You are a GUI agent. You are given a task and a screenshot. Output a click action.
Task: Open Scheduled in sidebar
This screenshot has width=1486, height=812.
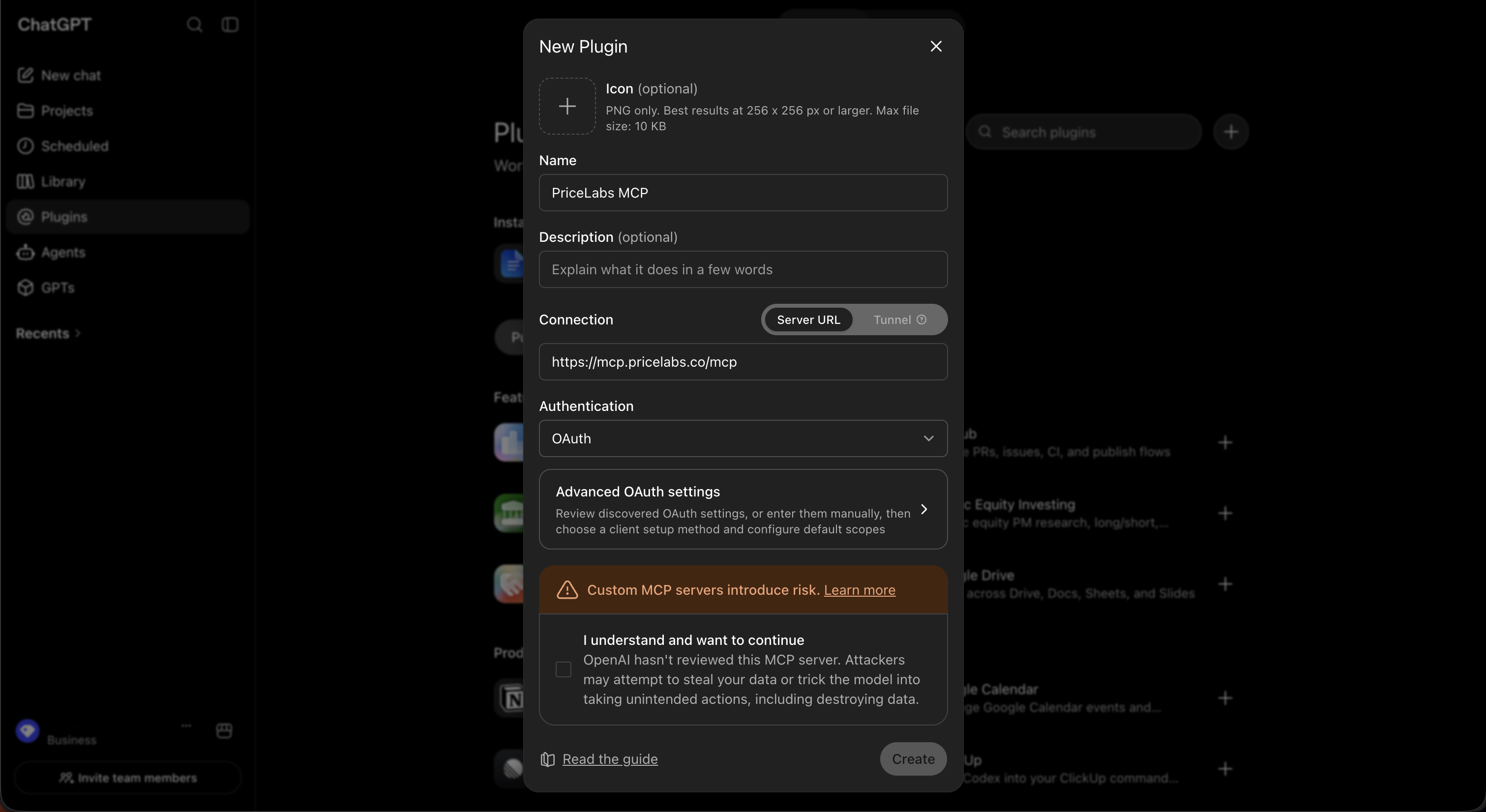pyautogui.click(x=127, y=146)
